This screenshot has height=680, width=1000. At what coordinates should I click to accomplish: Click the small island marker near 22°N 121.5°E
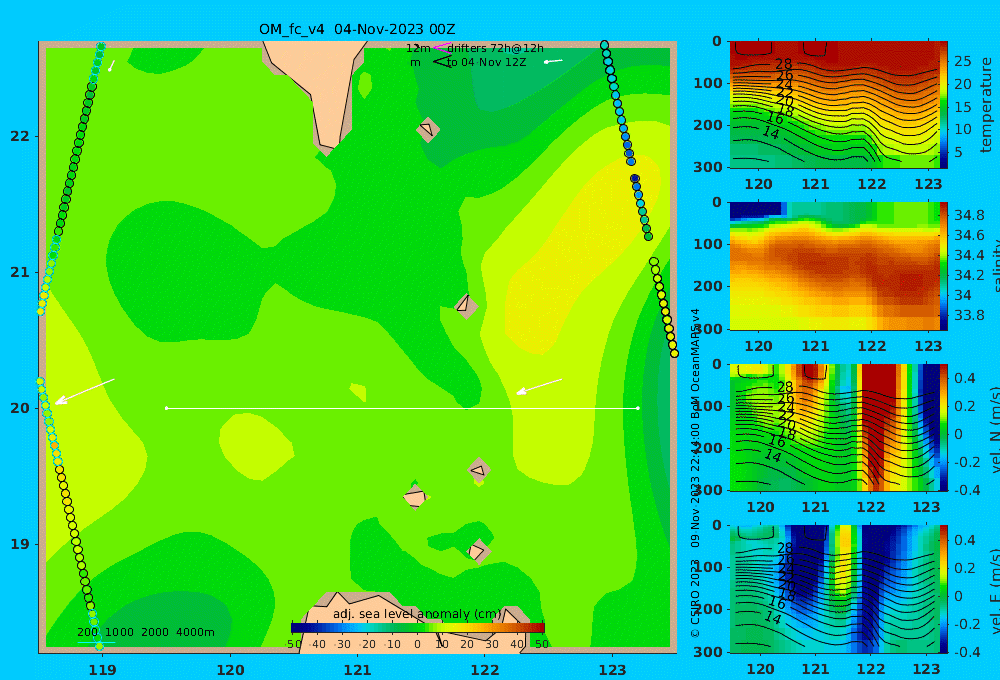pyautogui.click(x=427, y=129)
